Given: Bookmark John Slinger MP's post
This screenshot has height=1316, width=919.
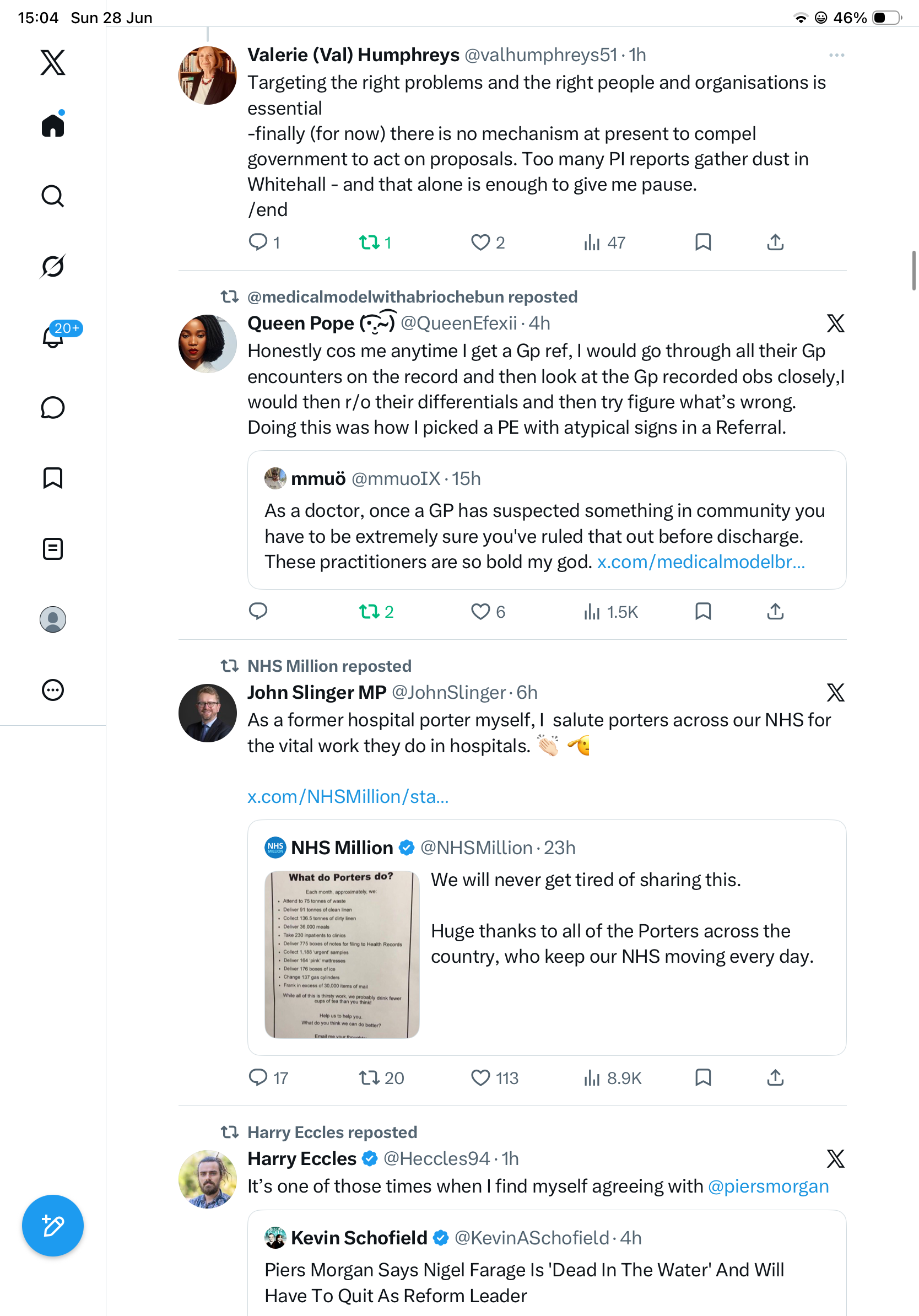Looking at the screenshot, I should 703,1077.
